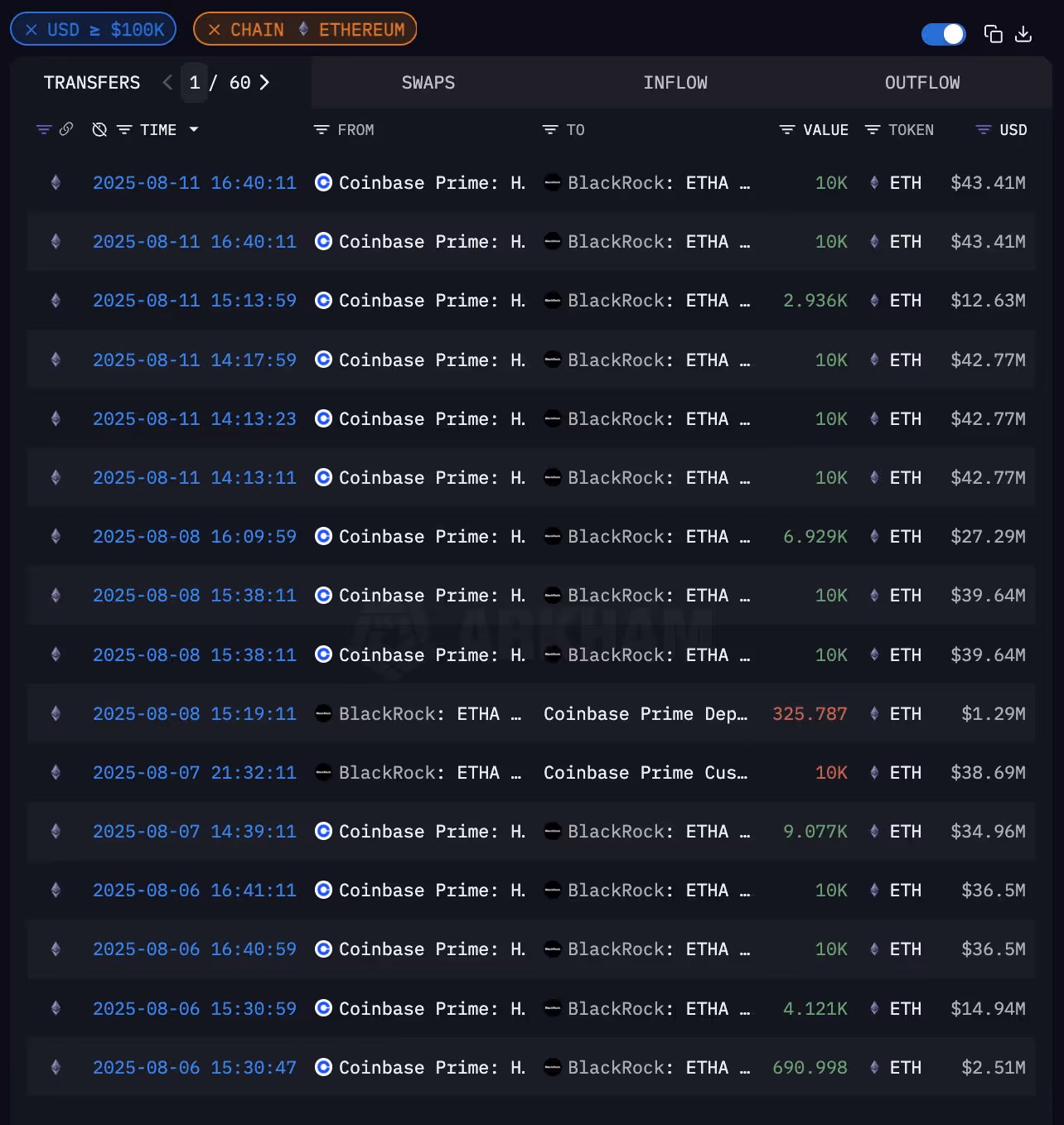1064x1125 pixels.
Task: Click the 690.998 value cell
Action: click(810, 1068)
